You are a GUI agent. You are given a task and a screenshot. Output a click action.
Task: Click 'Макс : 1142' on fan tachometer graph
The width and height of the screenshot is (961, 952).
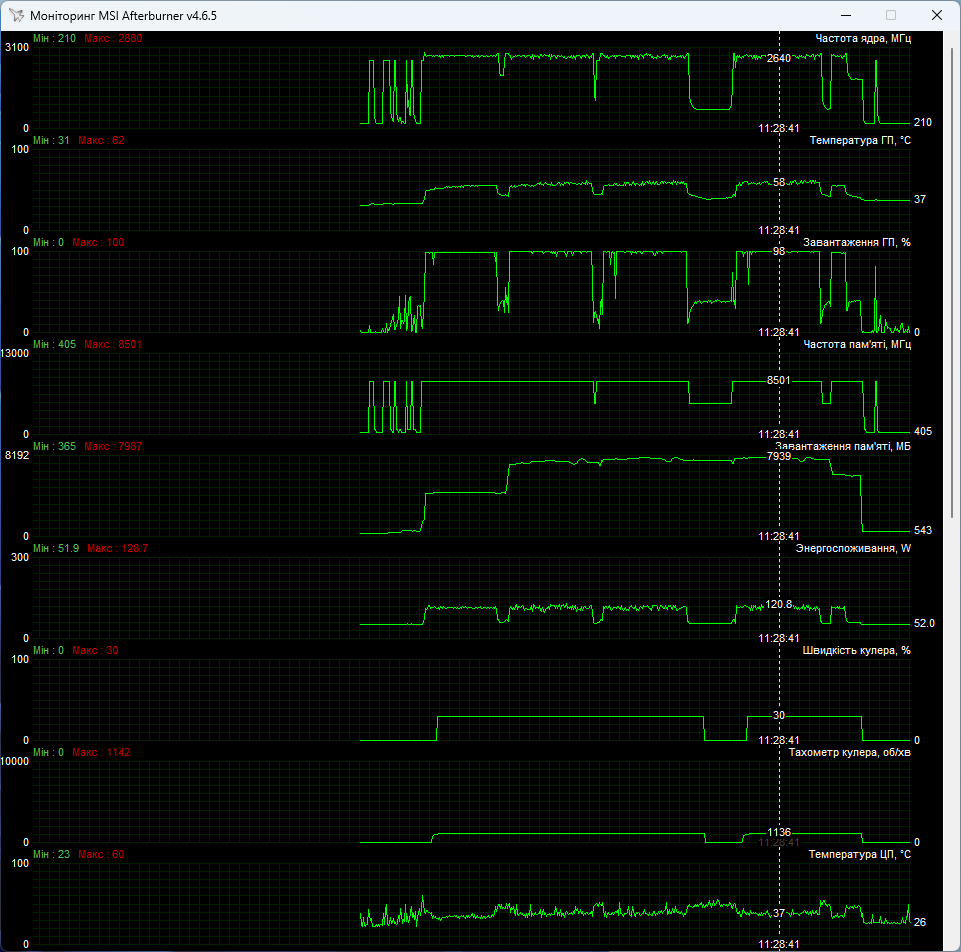point(101,752)
